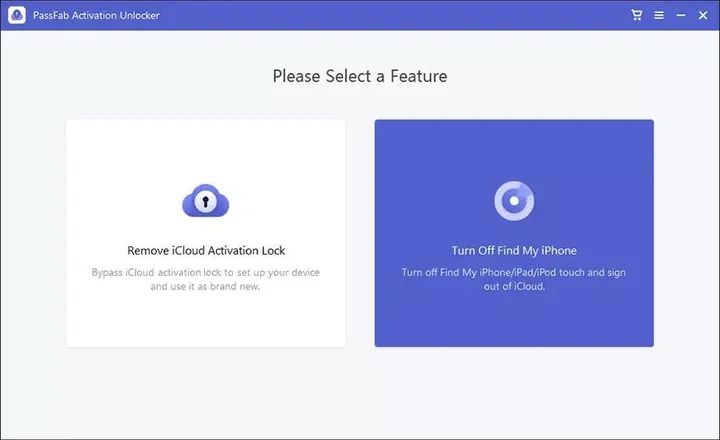Minimize the Activation Unlocker window
720x440 pixels.
tap(681, 15)
